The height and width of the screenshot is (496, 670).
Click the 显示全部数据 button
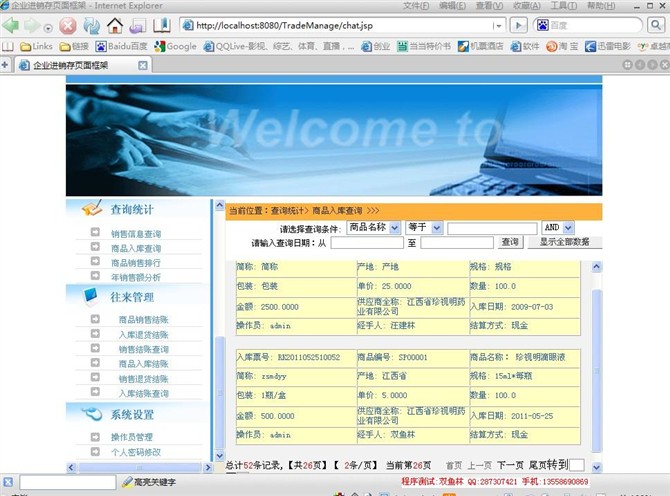pos(565,242)
